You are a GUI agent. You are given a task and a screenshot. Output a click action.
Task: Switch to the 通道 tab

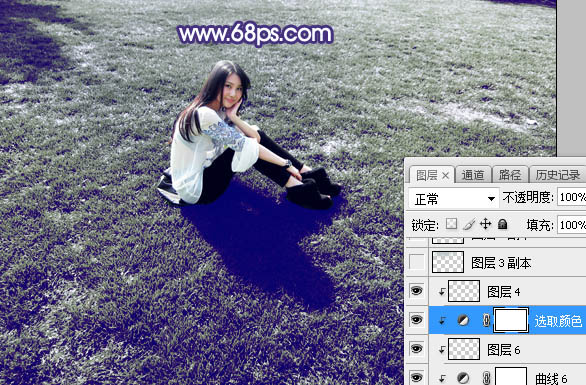click(473, 175)
